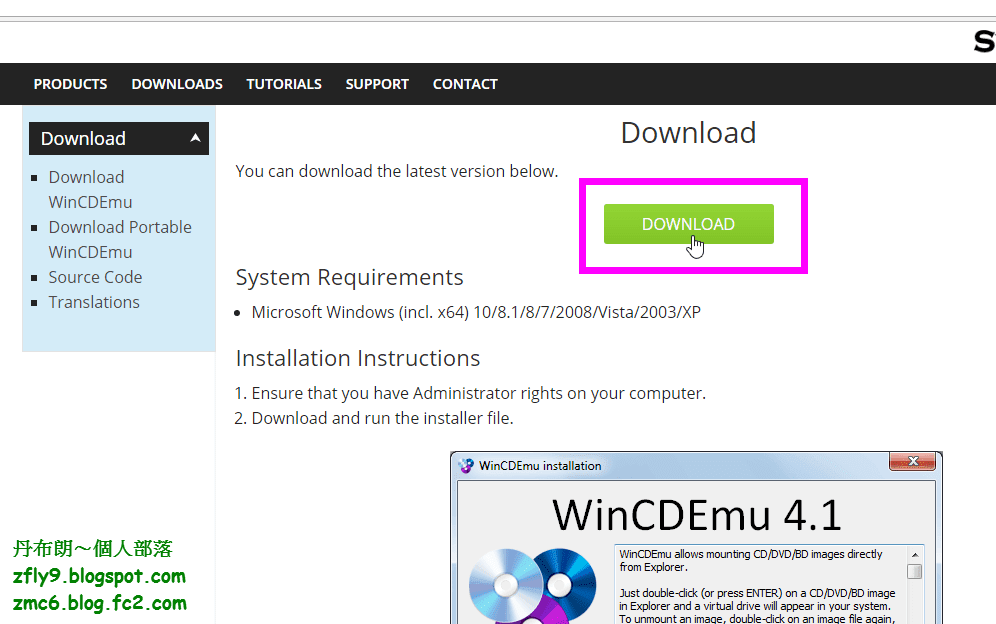Click the 'System Requirements' heading
Viewport: 996px width, 624px height.
(x=349, y=278)
